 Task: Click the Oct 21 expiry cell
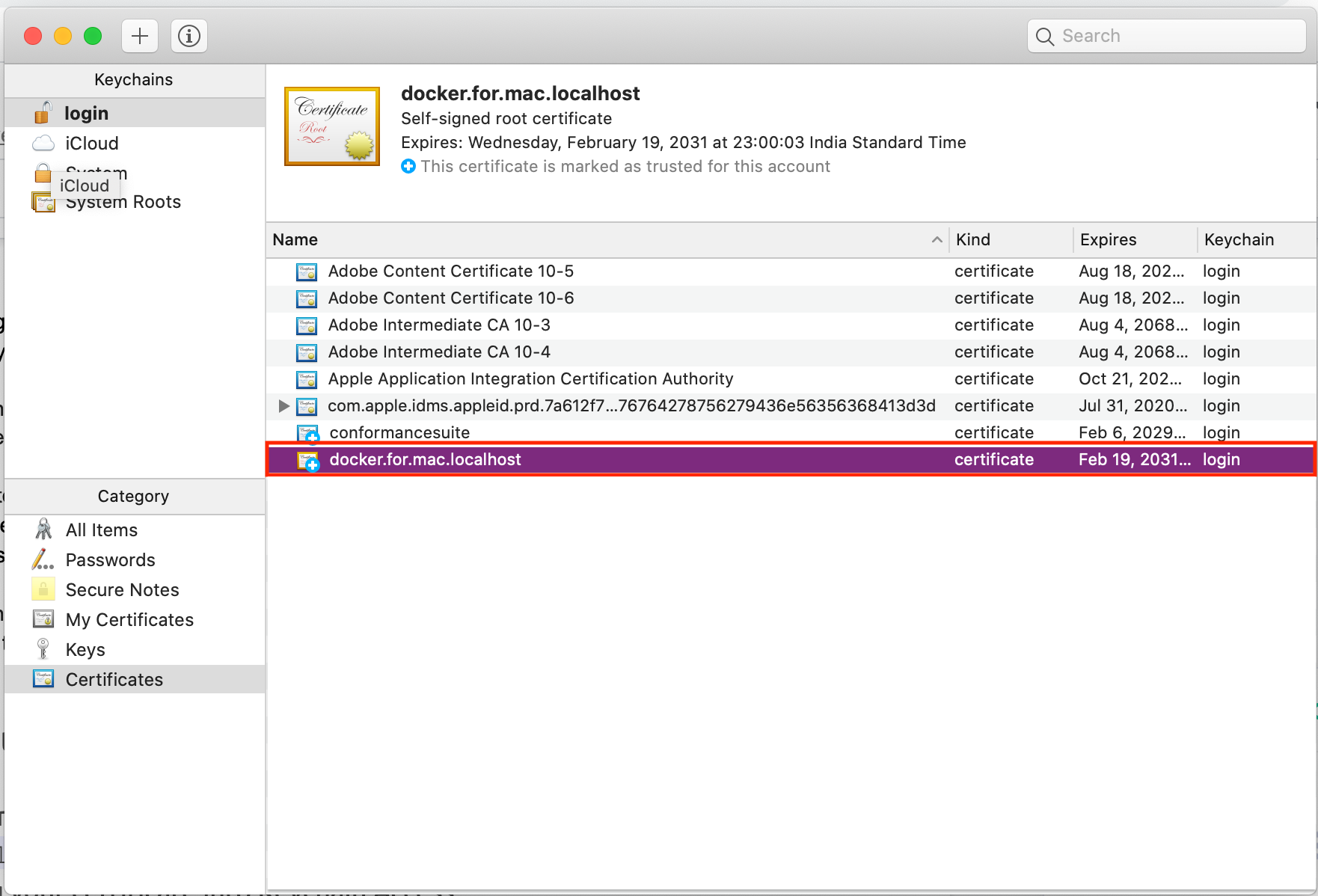1130,378
